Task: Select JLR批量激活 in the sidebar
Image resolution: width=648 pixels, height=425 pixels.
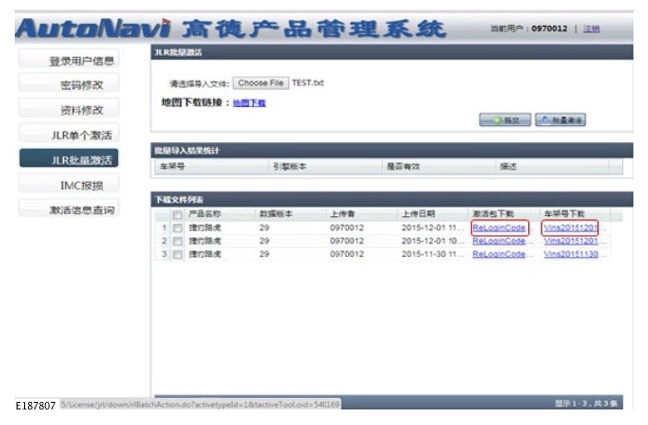Action: pyautogui.click(x=69, y=160)
